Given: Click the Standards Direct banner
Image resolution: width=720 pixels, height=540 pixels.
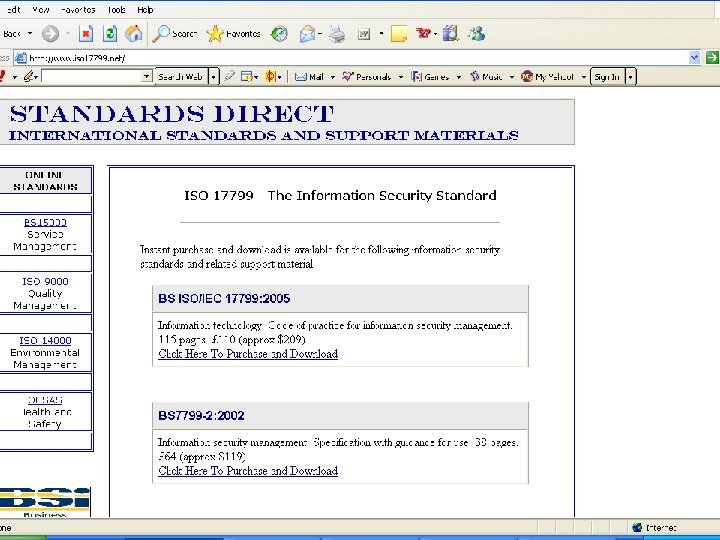Looking at the screenshot, I should pyautogui.click(x=287, y=122).
